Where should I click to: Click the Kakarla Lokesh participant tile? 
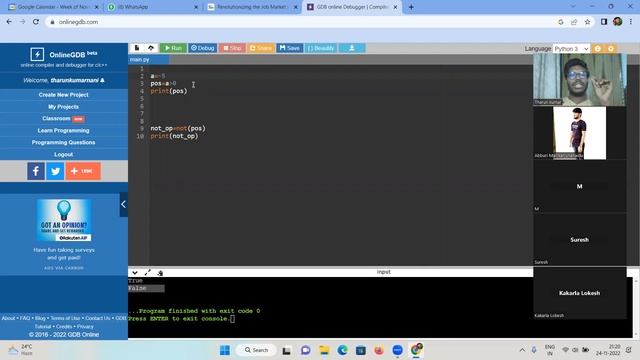coord(580,293)
